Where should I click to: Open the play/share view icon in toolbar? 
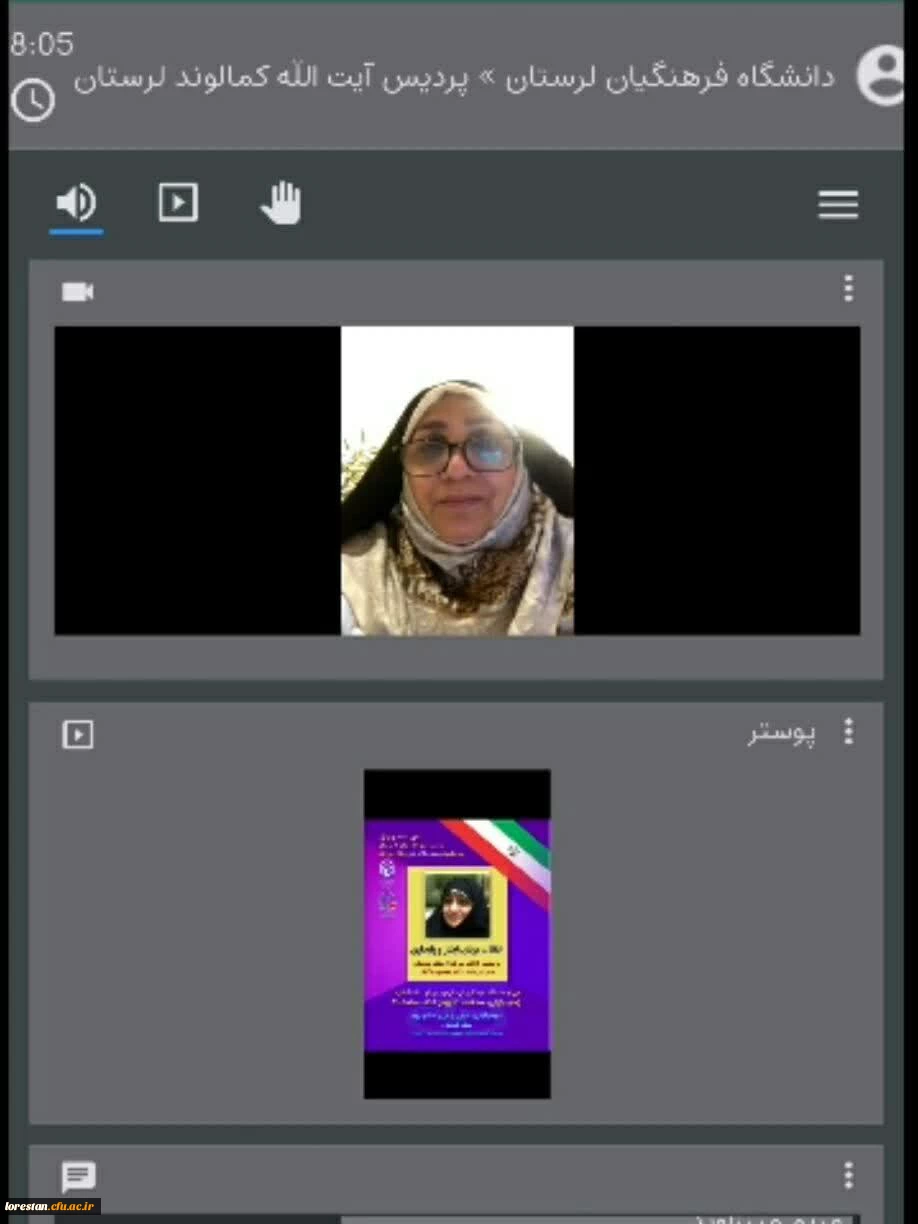coord(178,203)
